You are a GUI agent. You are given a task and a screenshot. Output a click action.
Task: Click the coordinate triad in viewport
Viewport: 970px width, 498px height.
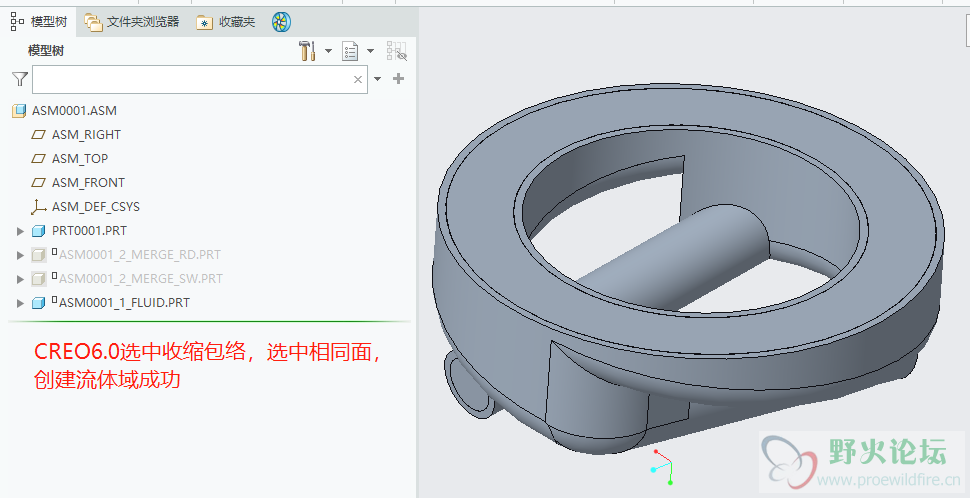click(x=663, y=468)
